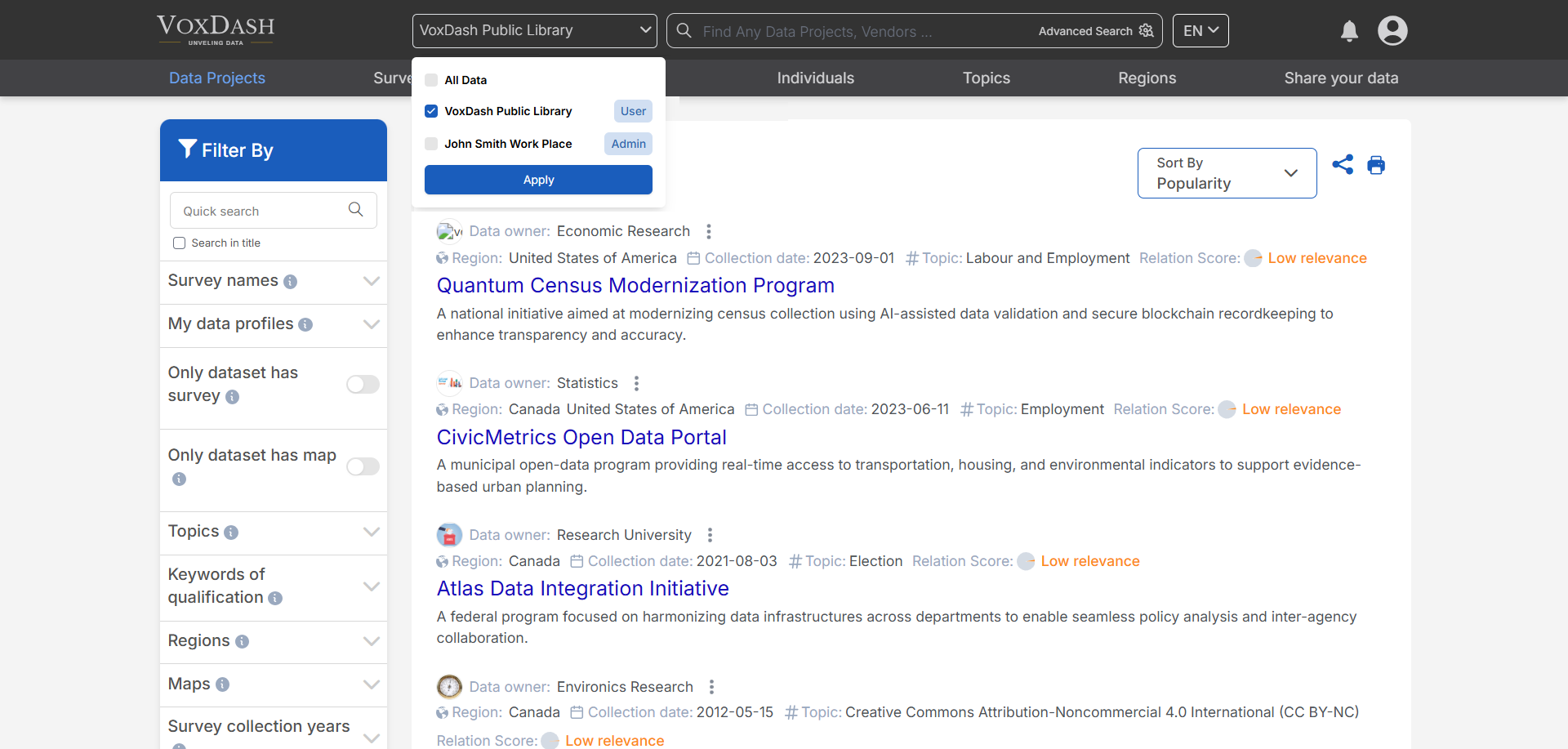Open Quantum Census Modernization Program project
1568x749 pixels.
tap(635, 286)
